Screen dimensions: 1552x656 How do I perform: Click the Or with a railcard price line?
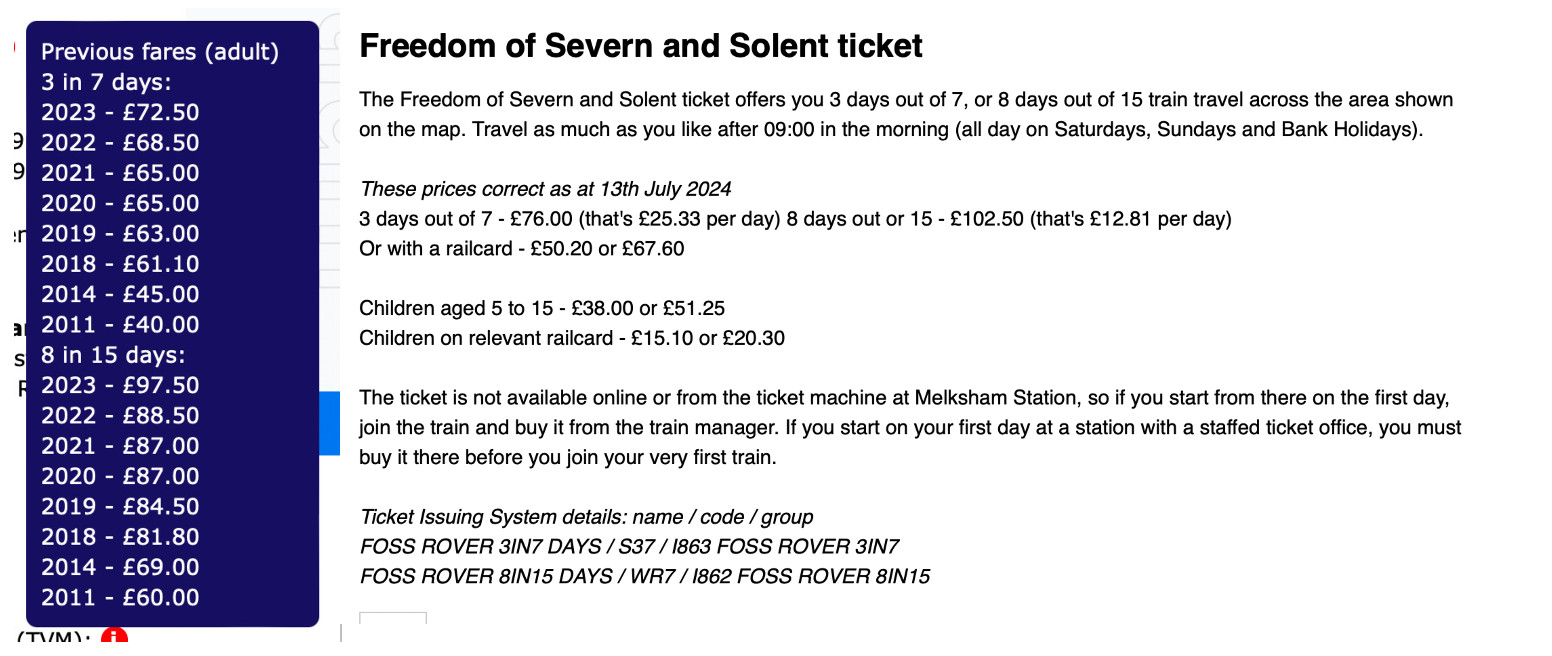click(x=521, y=248)
